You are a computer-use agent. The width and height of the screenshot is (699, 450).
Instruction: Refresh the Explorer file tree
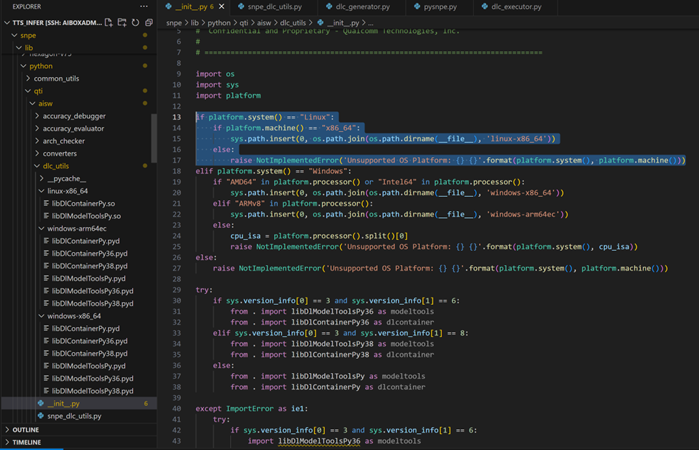pyautogui.click(x=135, y=21)
